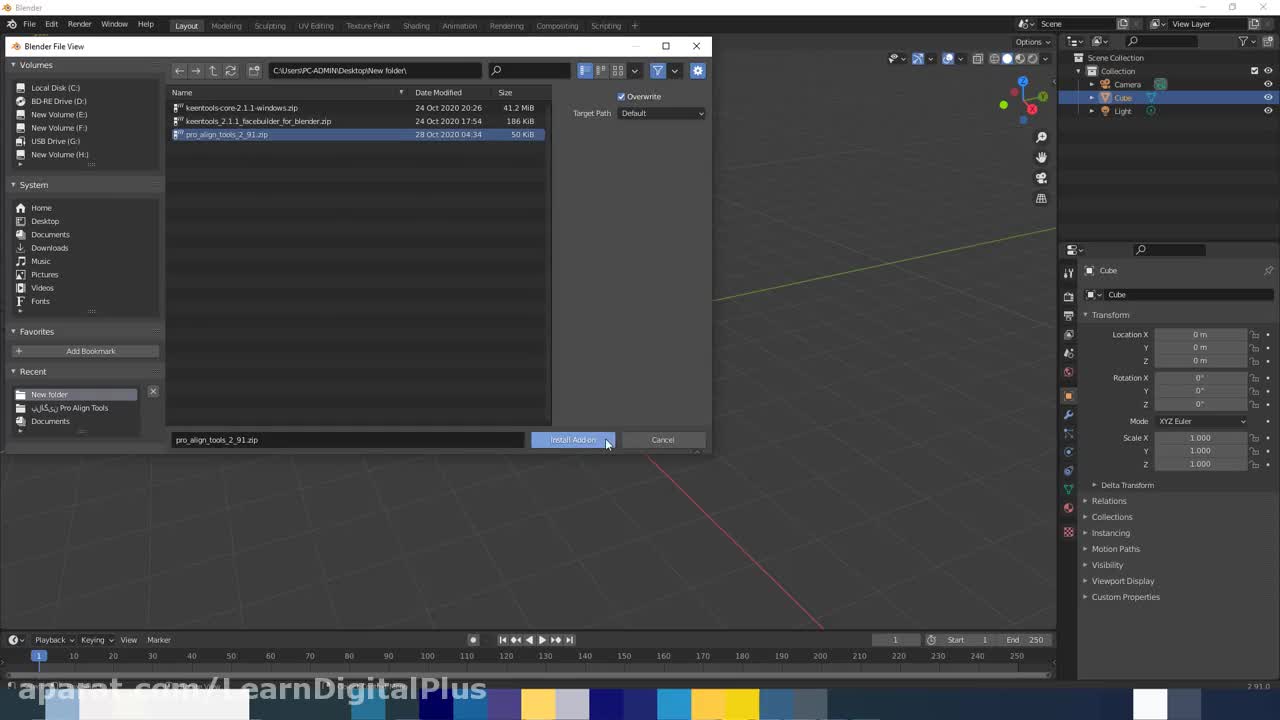Toggle camera view in the viewport
This screenshot has width=1280, height=720.
[x=1041, y=178]
